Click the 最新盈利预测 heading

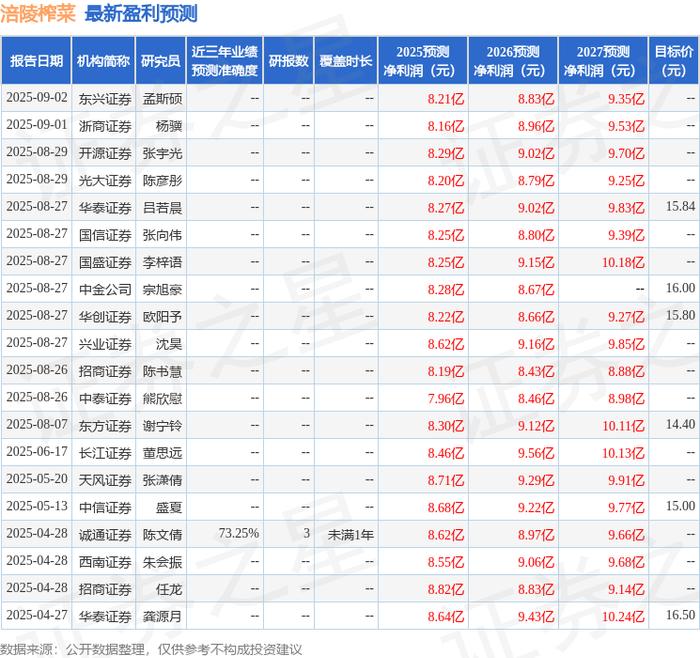tap(141, 14)
